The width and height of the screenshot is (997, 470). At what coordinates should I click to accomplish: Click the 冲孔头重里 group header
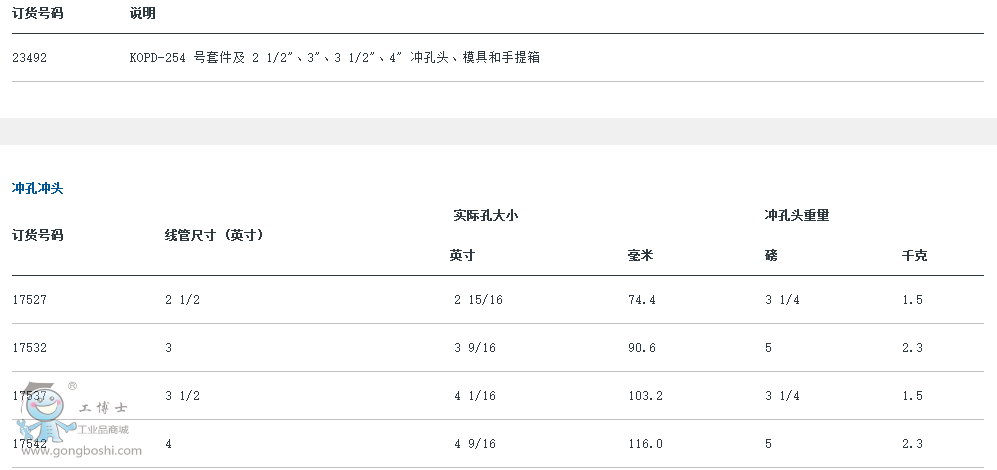tap(797, 216)
